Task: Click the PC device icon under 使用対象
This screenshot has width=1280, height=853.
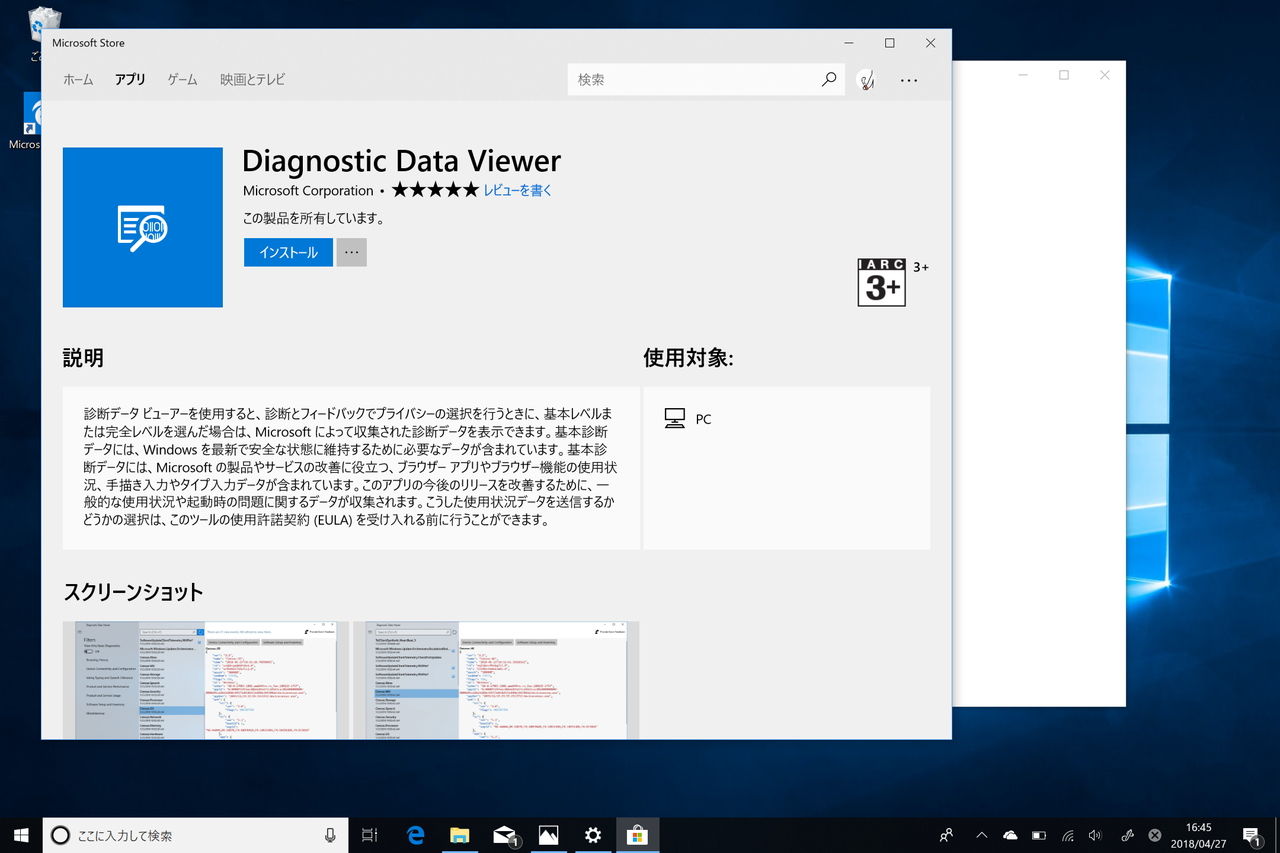Action: point(675,419)
